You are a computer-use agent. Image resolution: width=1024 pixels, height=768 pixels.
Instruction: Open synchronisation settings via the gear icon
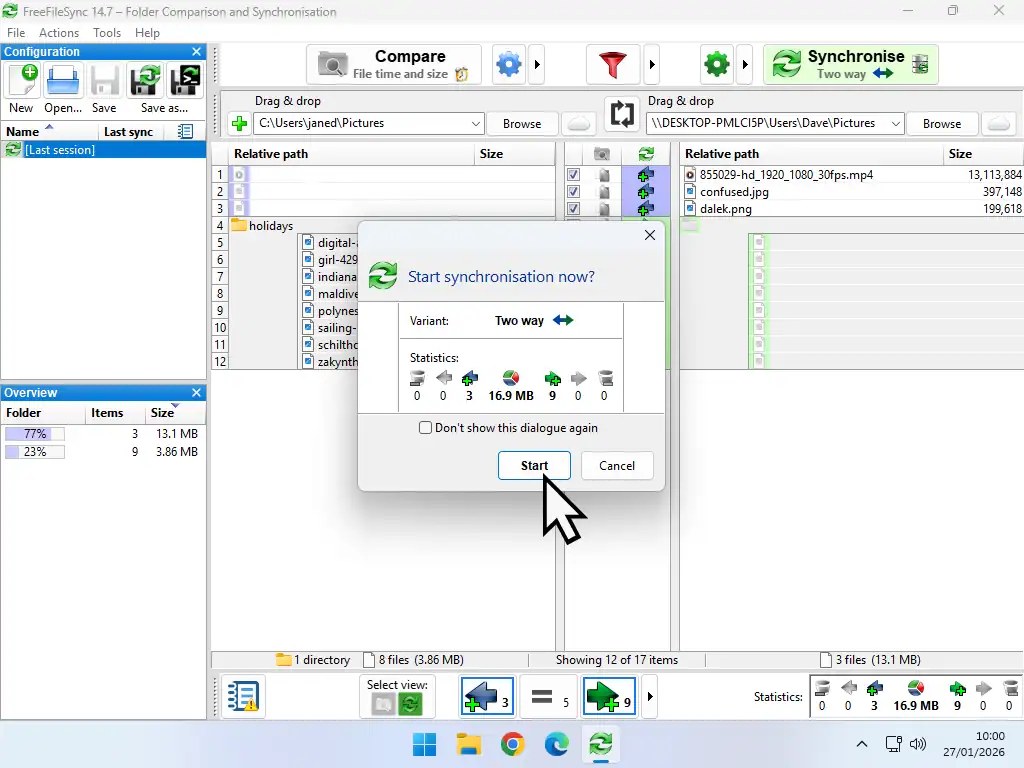[716, 63]
